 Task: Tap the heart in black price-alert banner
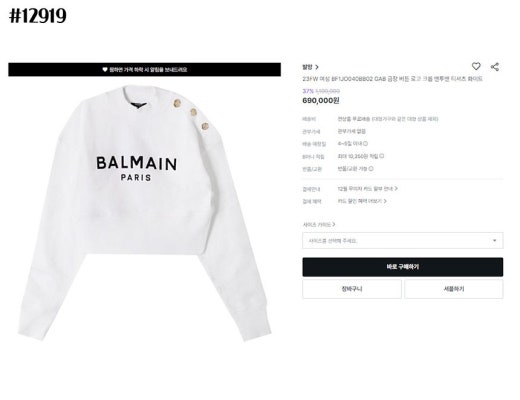(x=105, y=70)
